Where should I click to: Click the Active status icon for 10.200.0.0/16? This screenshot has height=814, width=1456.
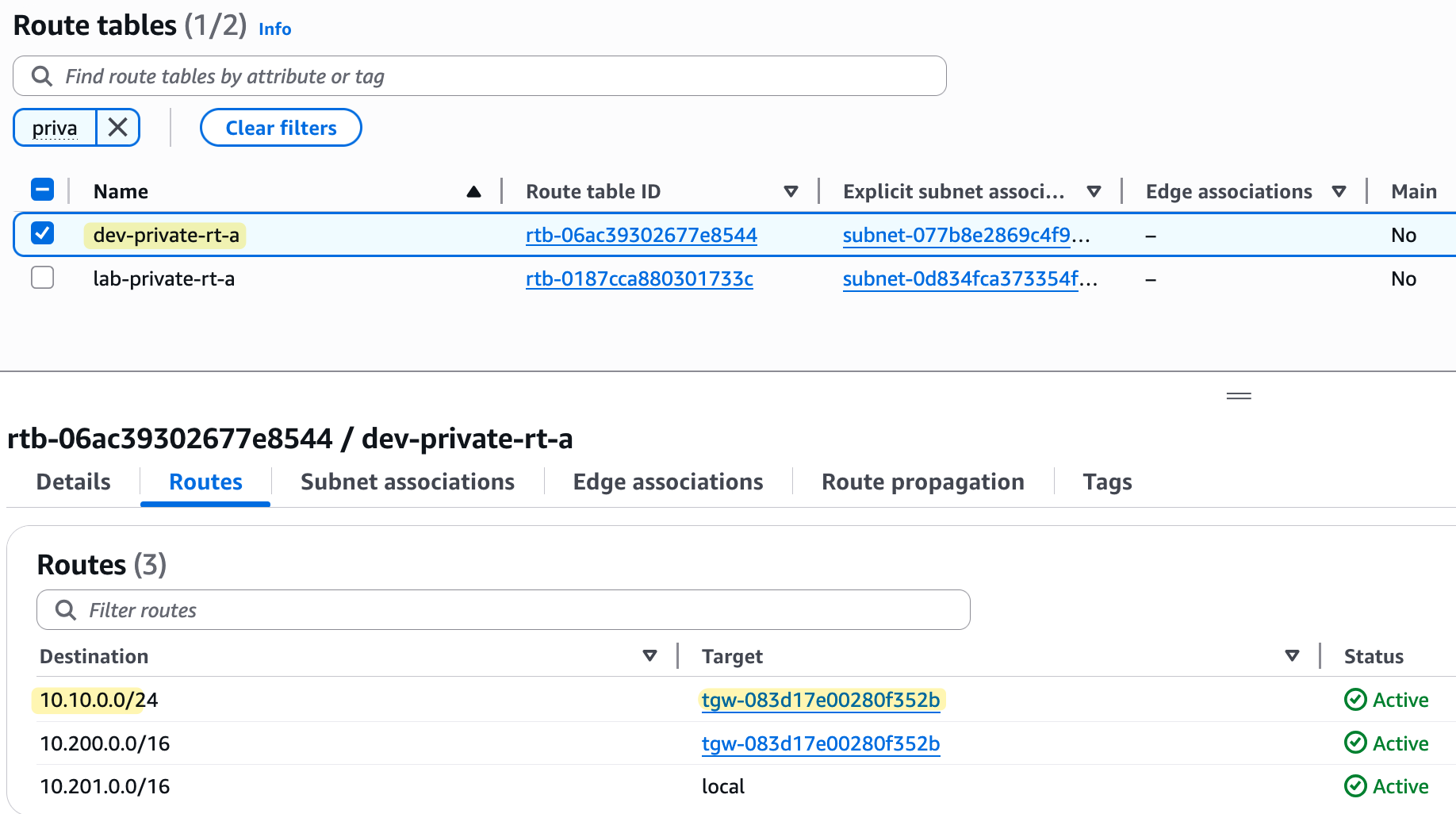pos(1355,743)
